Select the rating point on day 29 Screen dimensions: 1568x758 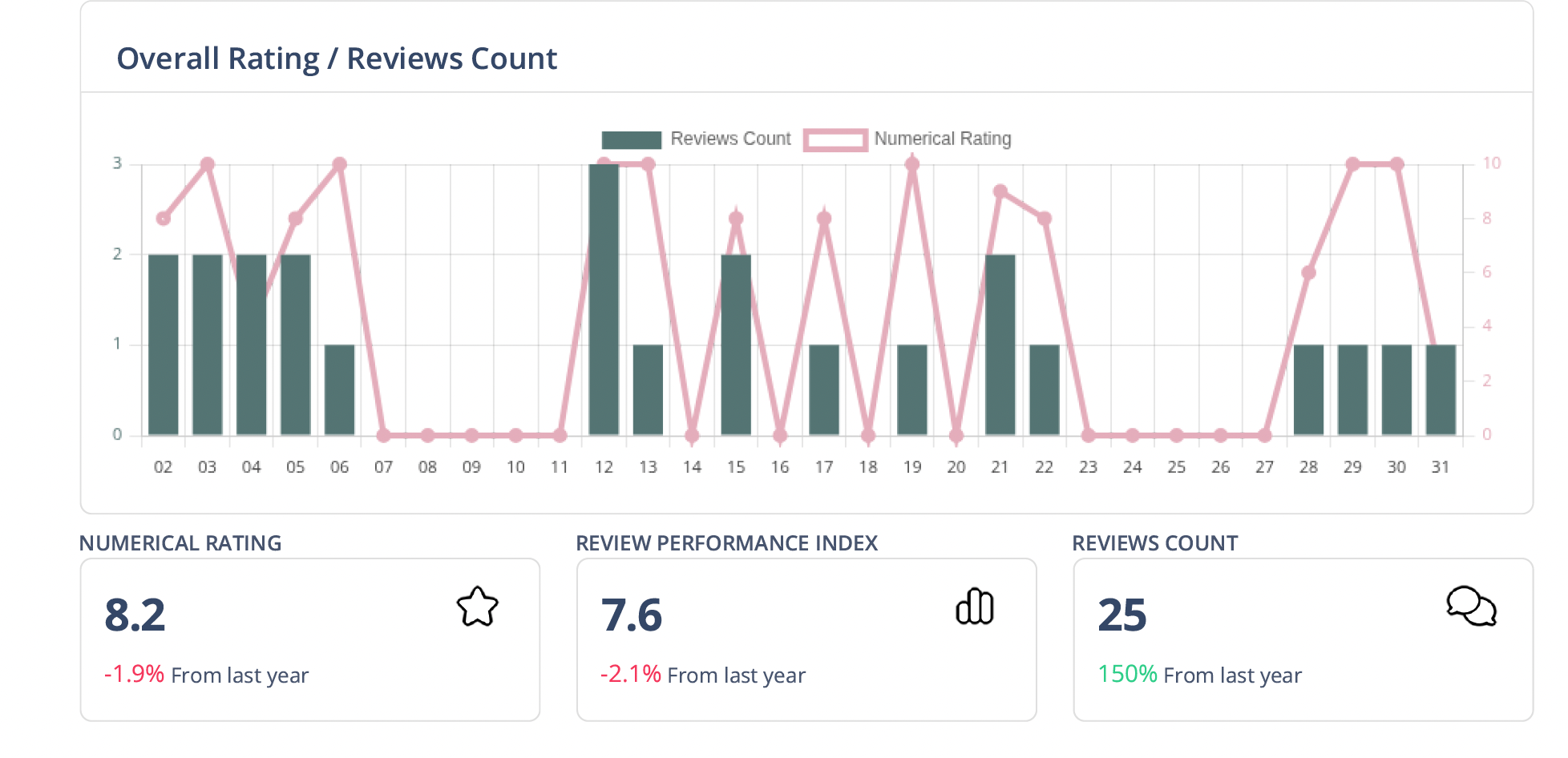point(1352,164)
